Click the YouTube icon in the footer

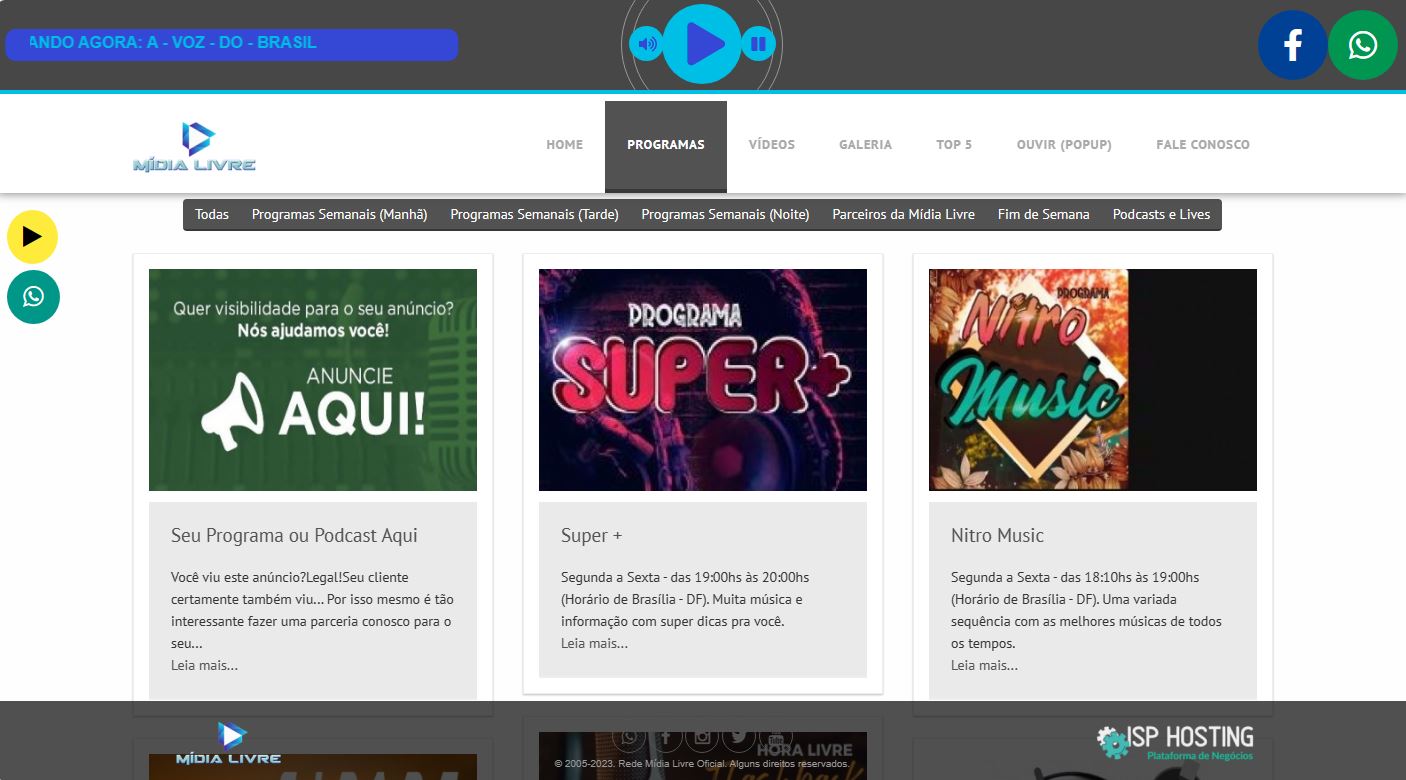click(775, 738)
